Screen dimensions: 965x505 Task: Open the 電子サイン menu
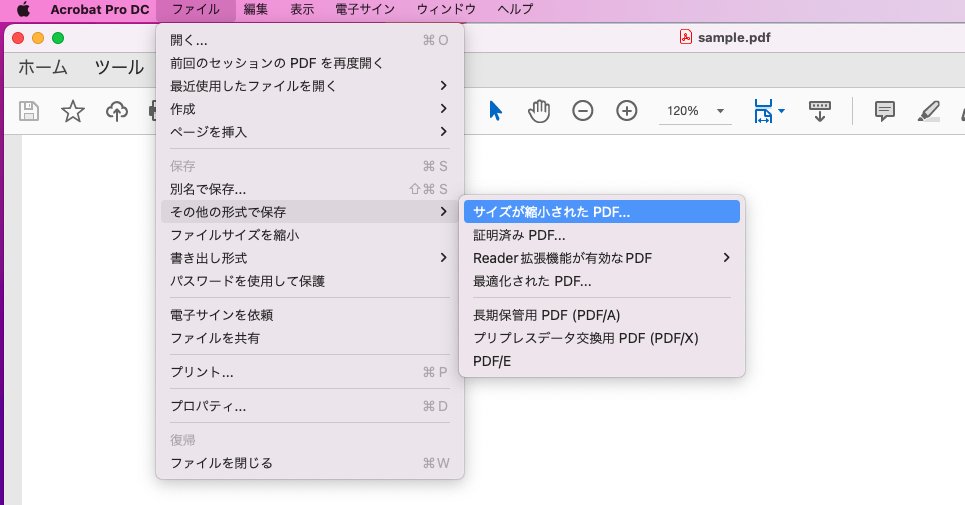tap(365, 9)
